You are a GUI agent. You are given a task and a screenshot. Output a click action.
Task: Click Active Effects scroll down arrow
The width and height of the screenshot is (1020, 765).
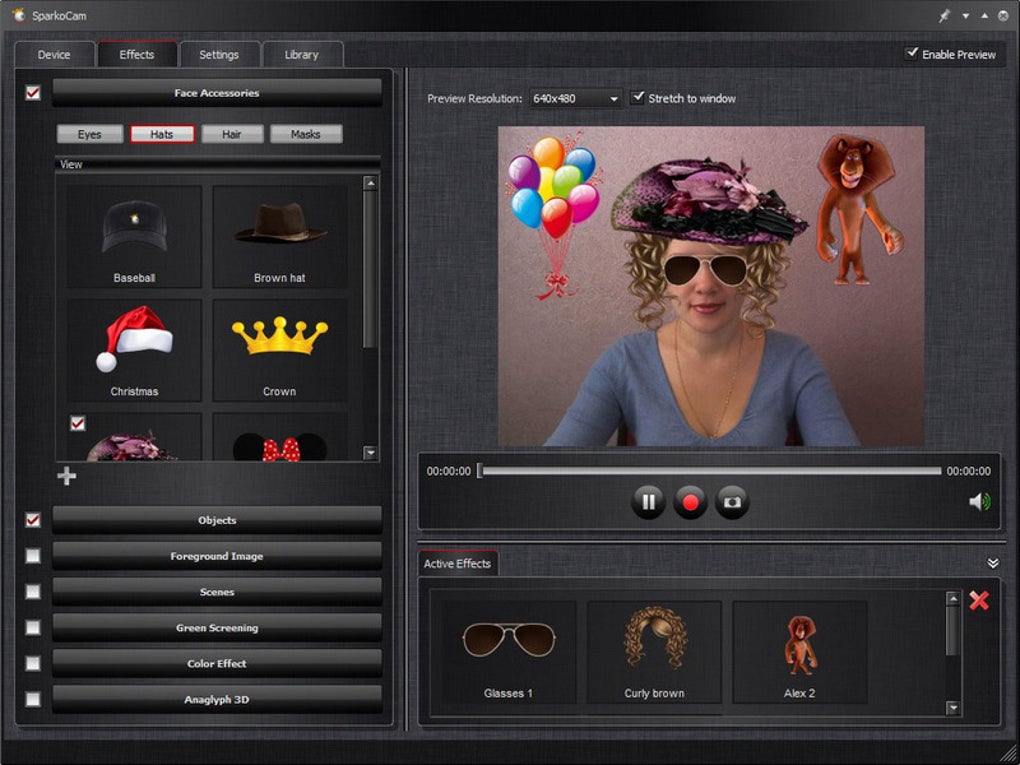(x=953, y=708)
